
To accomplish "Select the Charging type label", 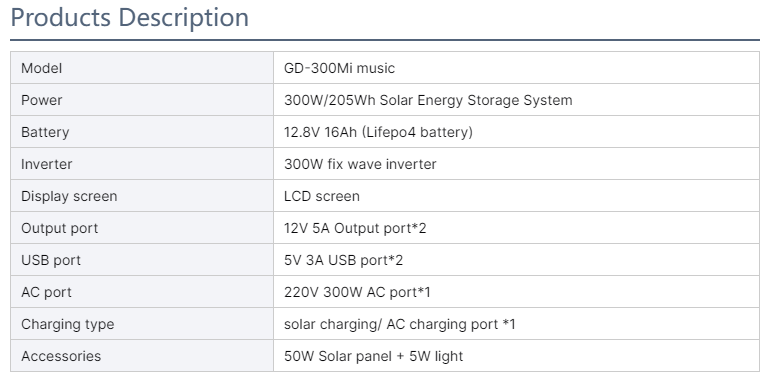I will pos(67,324).
